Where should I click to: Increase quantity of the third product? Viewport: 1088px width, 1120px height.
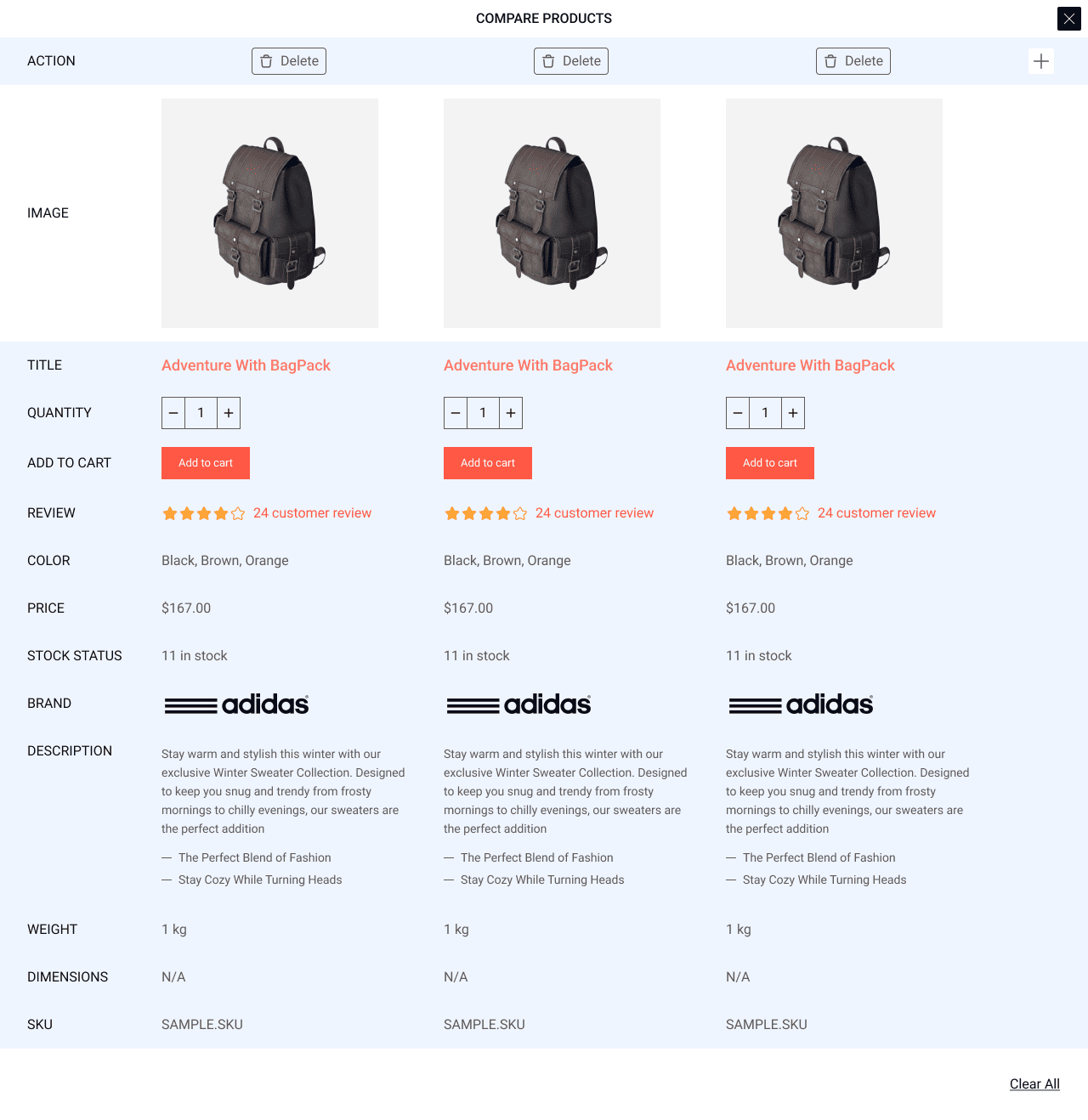tap(793, 413)
